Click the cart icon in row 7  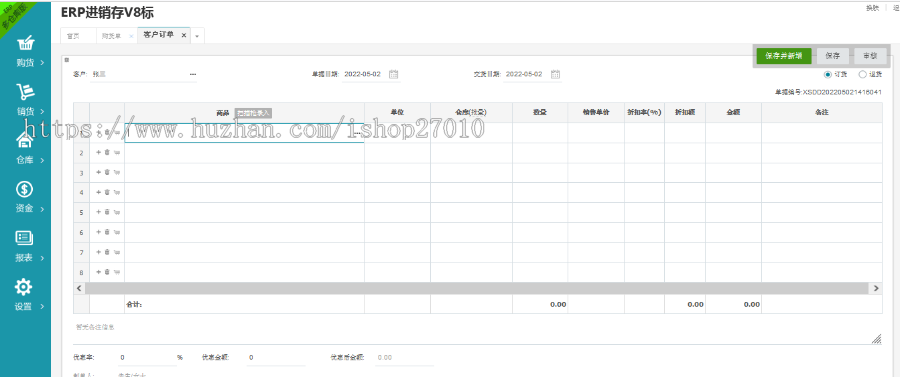coord(117,252)
